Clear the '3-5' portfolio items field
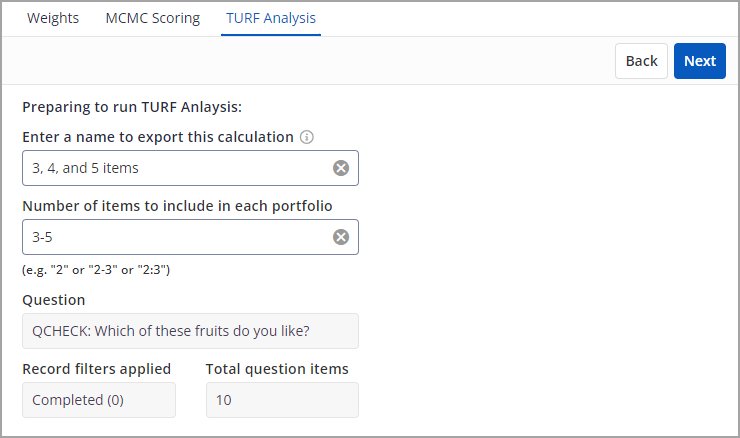740x438 pixels. pos(341,237)
